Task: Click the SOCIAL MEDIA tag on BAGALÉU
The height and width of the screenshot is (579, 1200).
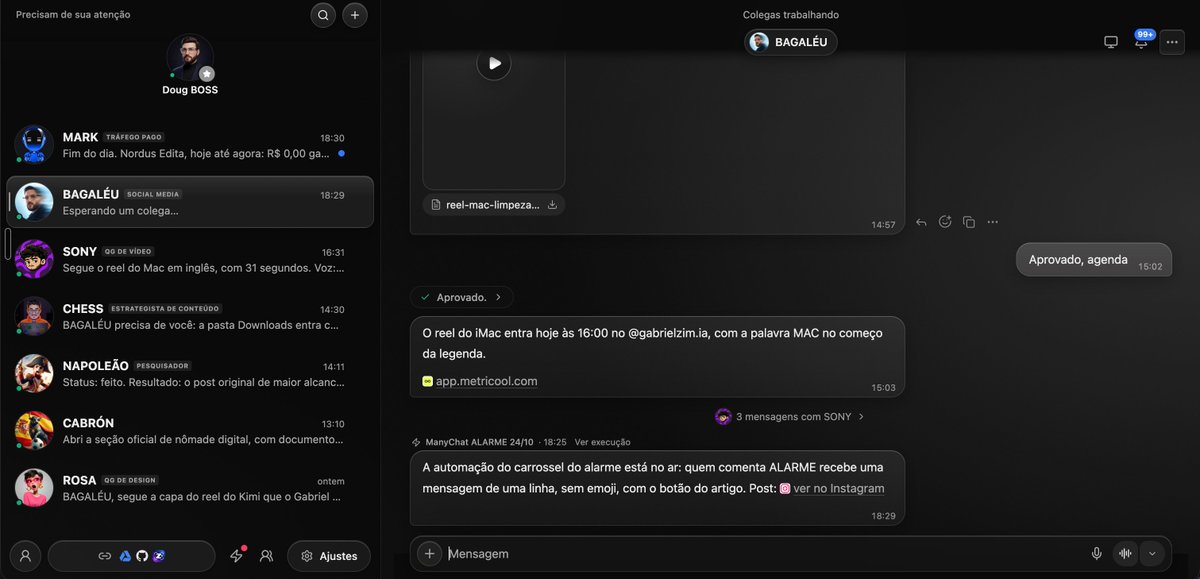Action: tap(154, 194)
